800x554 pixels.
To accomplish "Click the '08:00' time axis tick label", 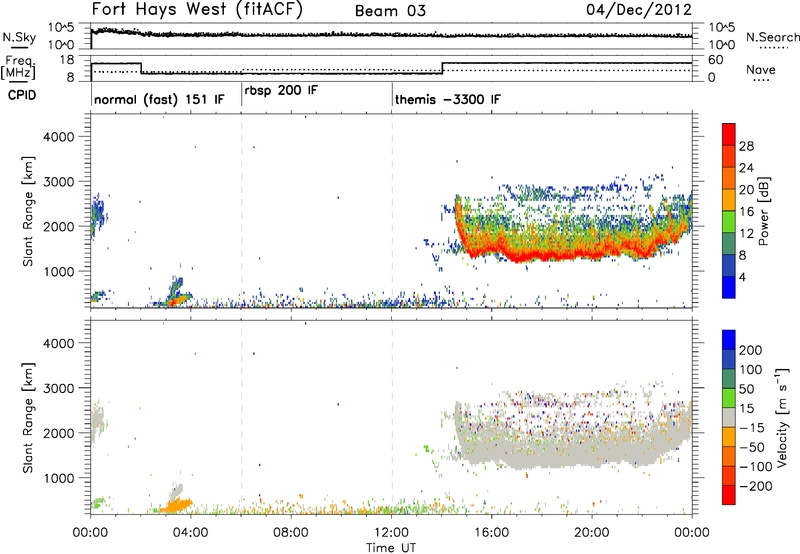I will tap(291, 533).
